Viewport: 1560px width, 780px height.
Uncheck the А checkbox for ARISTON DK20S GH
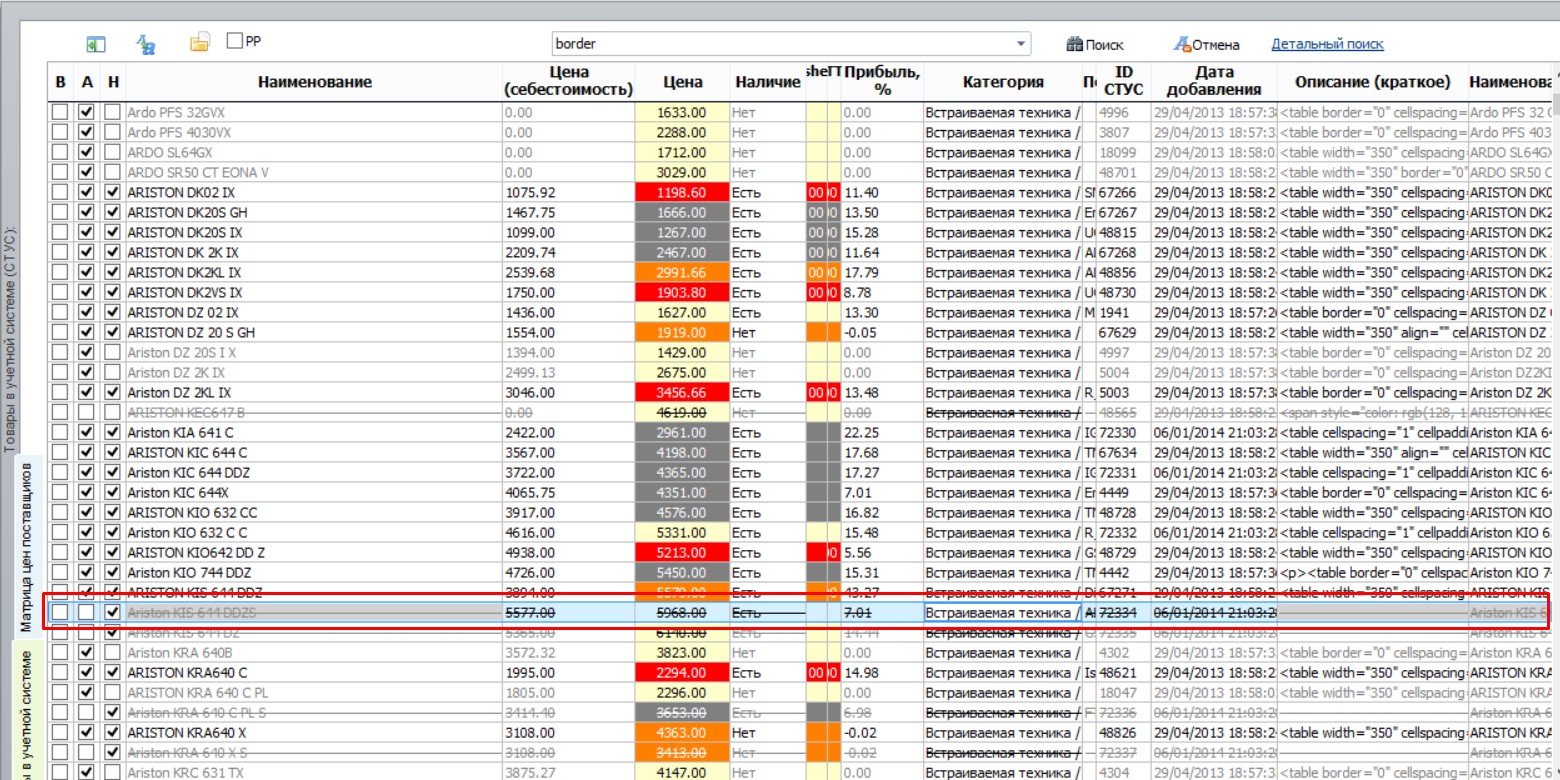coord(87,213)
